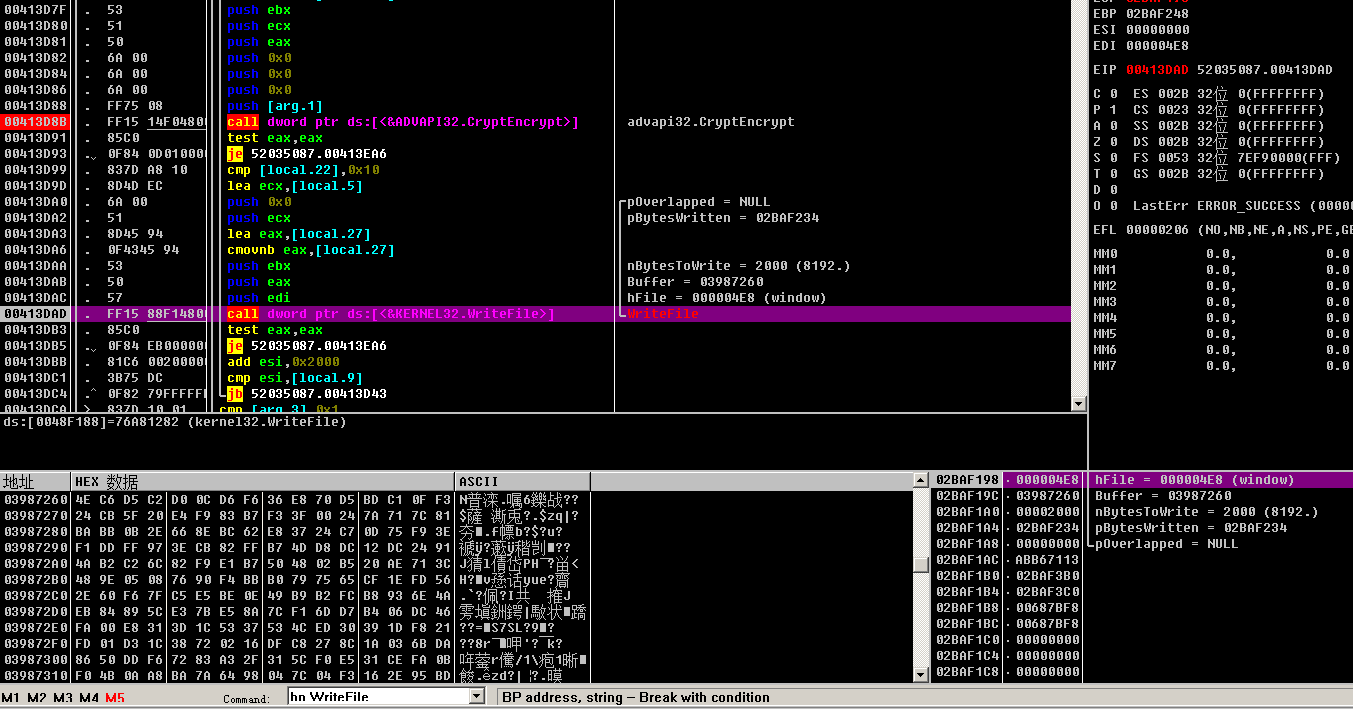Select stack entry 02BAF19C Buffer row

click(x=1008, y=496)
